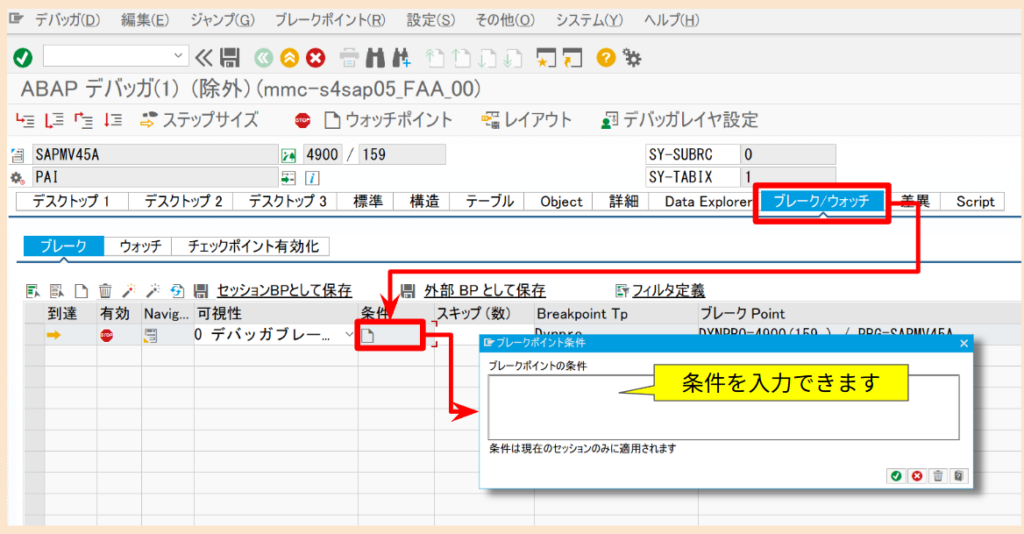
Task: Confirm condition with green check in dialog
Action: click(x=896, y=476)
